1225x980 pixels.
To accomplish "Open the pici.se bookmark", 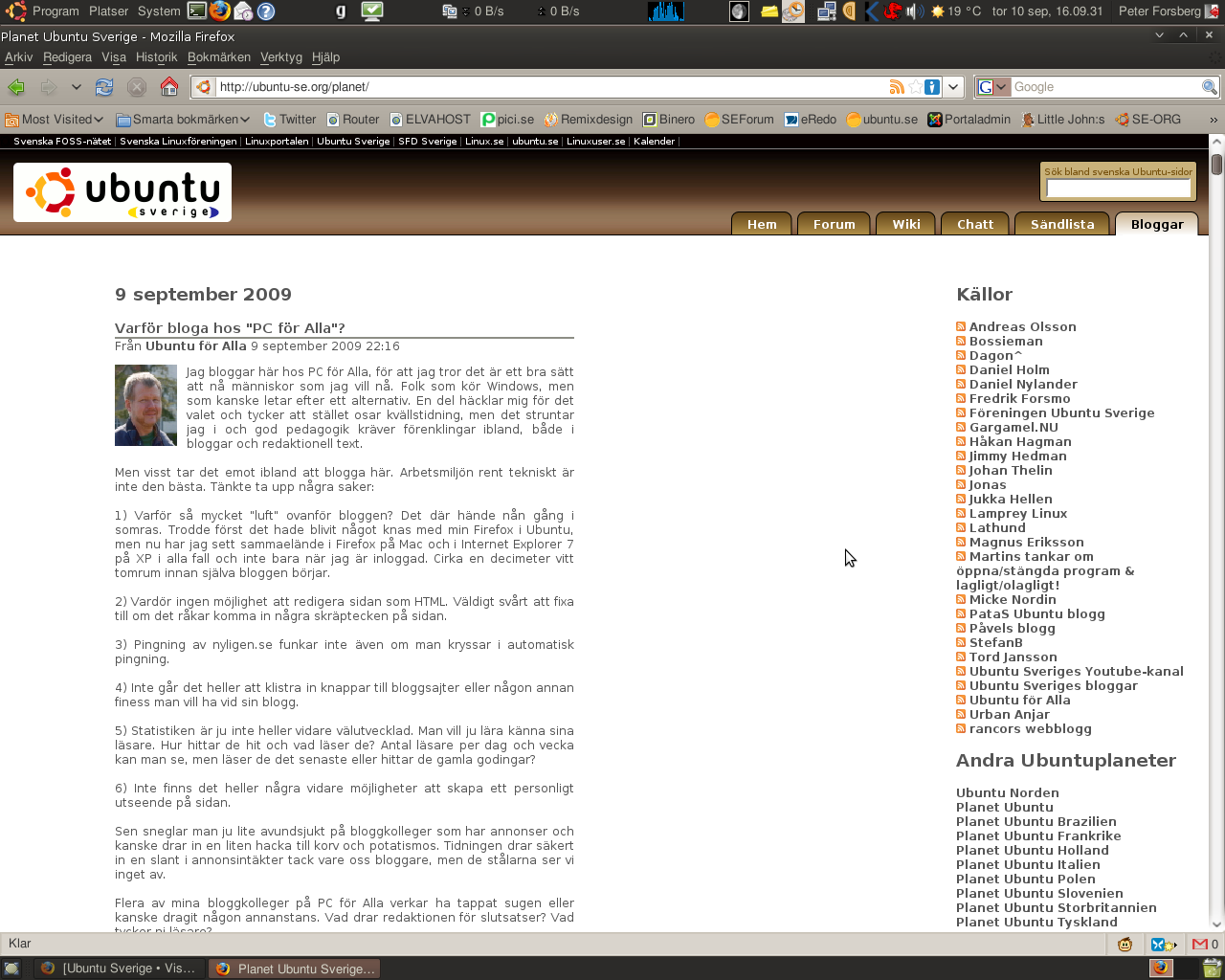I will (x=507, y=120).
